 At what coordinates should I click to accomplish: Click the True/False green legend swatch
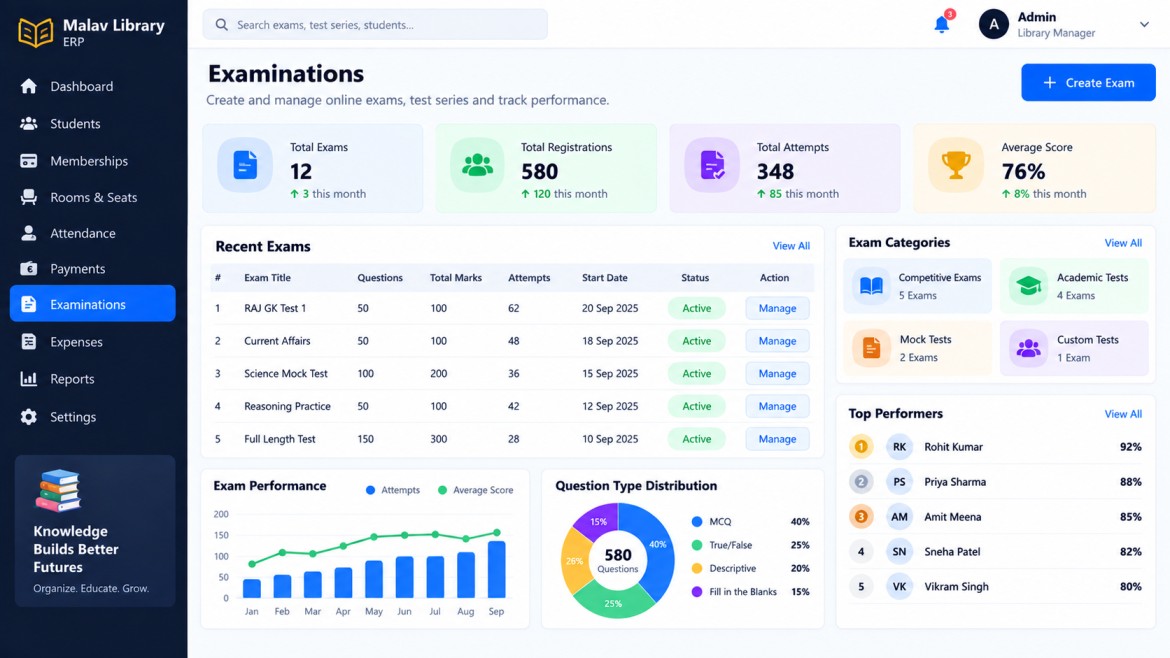[x=697, y=545]
